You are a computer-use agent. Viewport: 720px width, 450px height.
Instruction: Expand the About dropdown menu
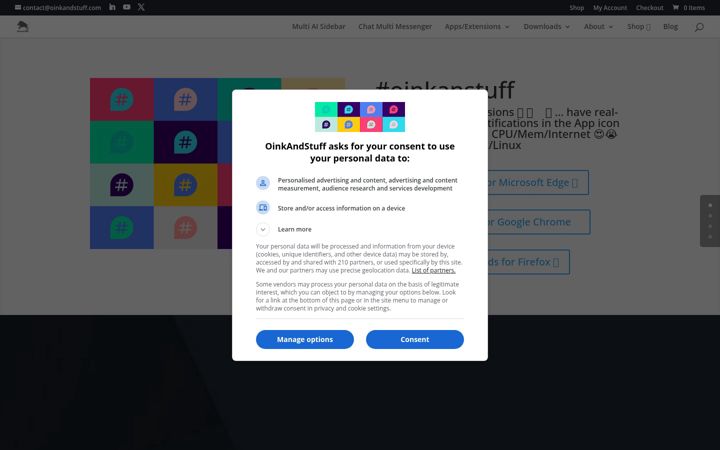[x=598, y=27]
